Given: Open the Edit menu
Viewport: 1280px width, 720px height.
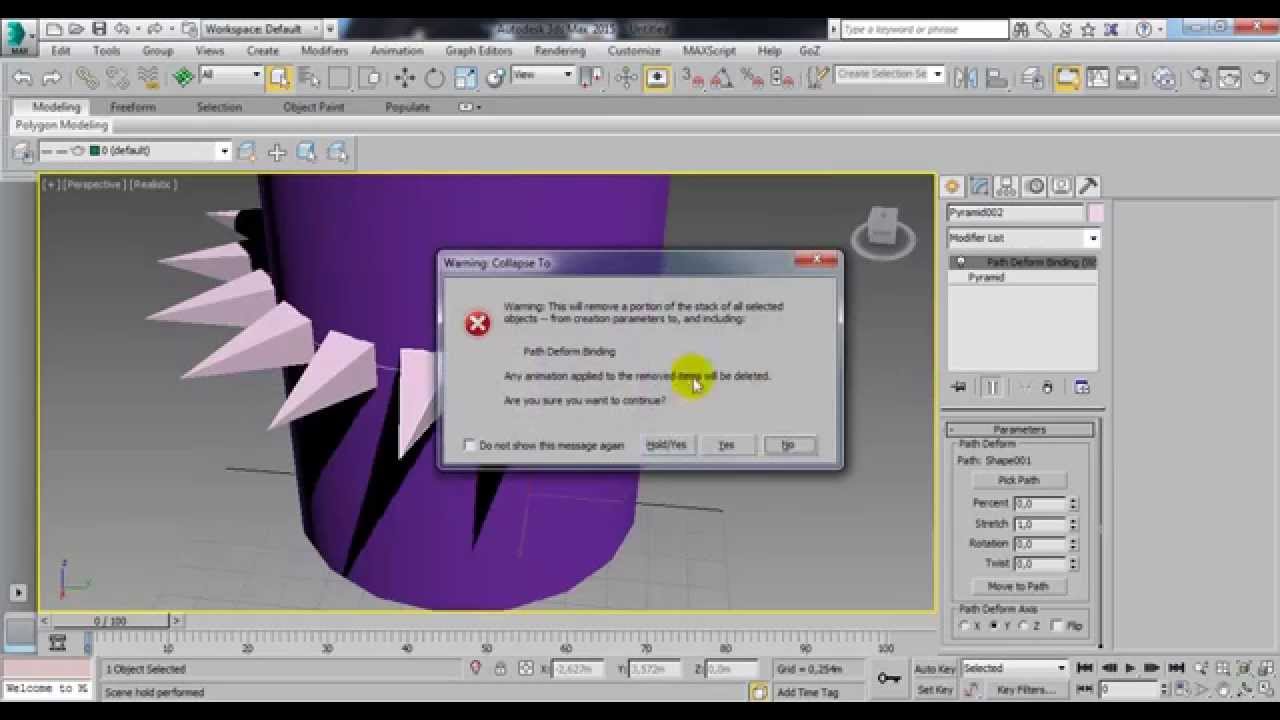Looking at the screenshot, I should (x=60, y=50).
